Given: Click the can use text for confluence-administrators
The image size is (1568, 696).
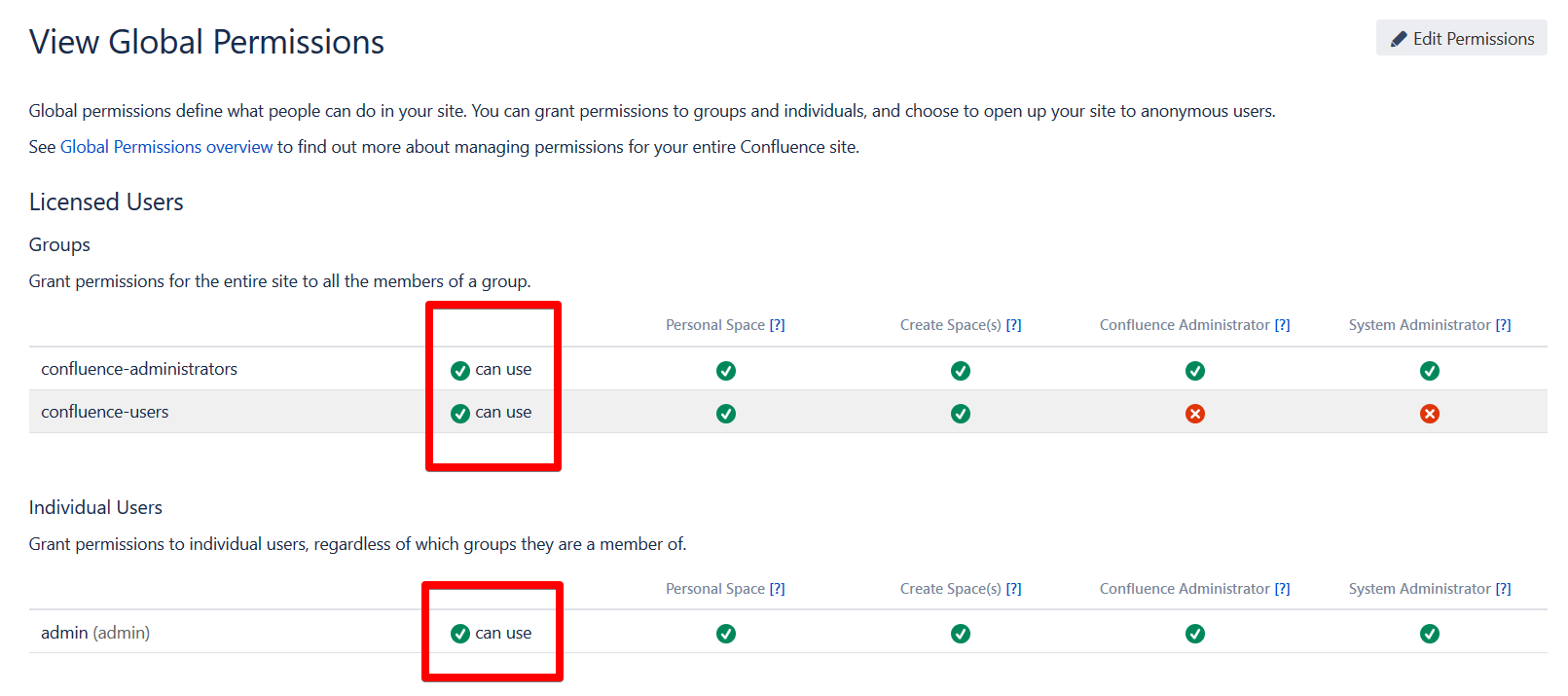Looking at the screenshot, I should (503, 369).
